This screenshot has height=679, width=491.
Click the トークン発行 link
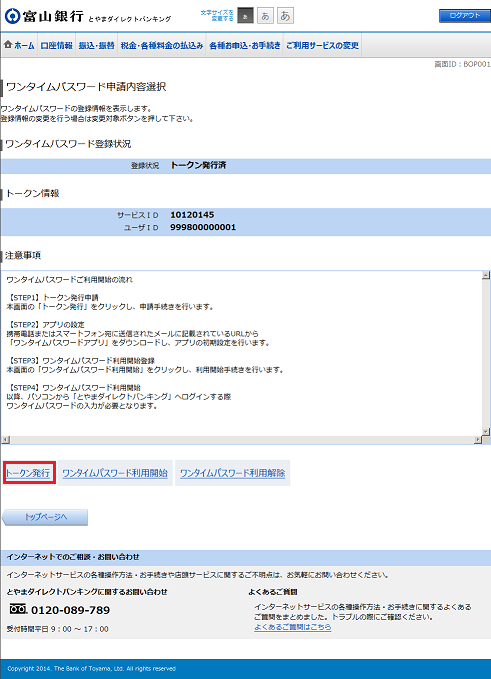pos(28,473)
